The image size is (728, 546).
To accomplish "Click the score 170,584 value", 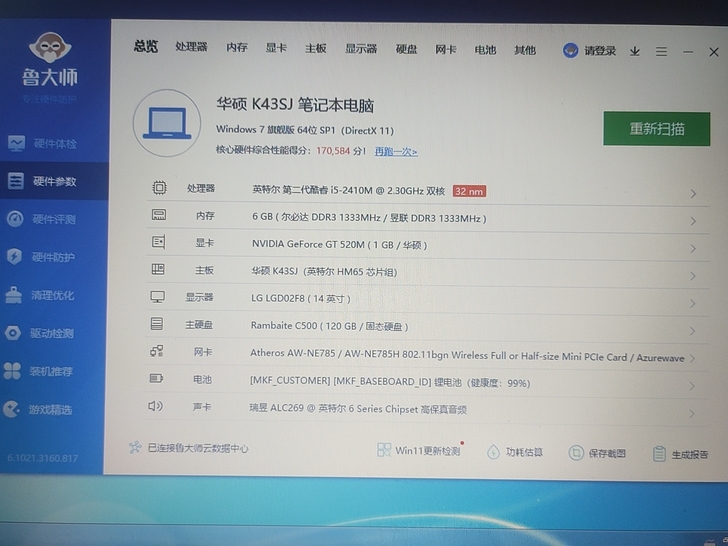I will point(333,151).
